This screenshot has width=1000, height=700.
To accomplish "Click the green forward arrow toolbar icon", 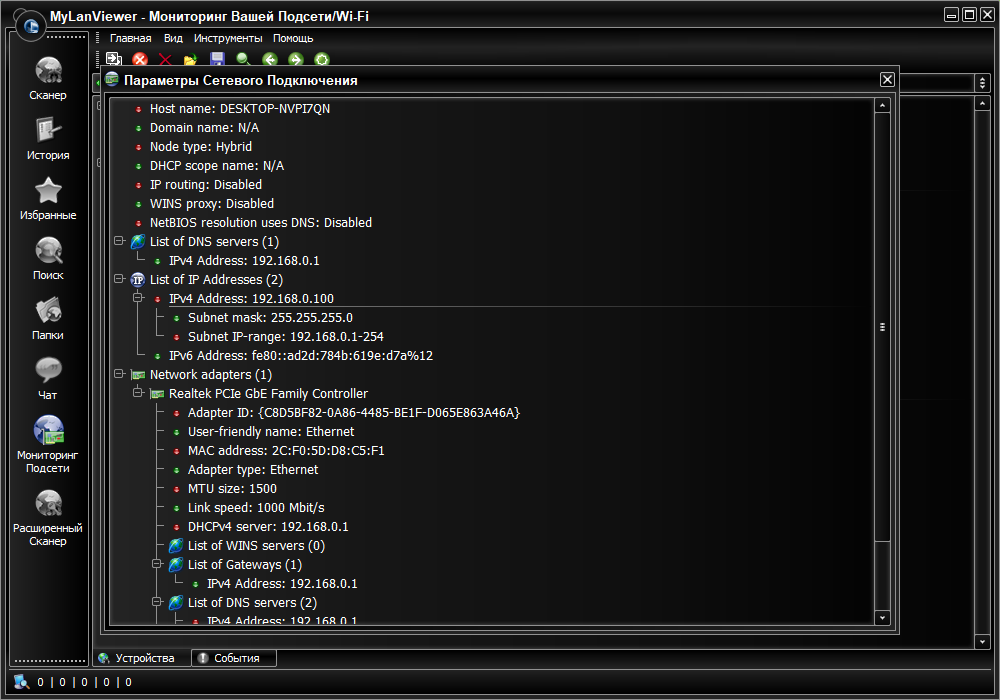I will click(295, 59).
